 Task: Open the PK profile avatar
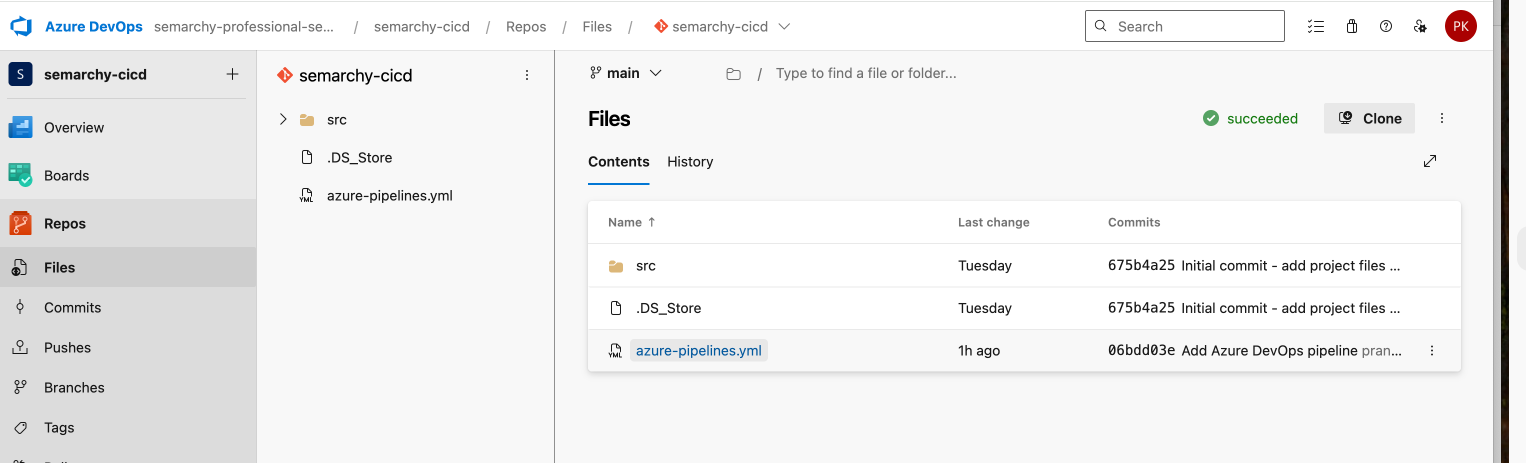1460,27
